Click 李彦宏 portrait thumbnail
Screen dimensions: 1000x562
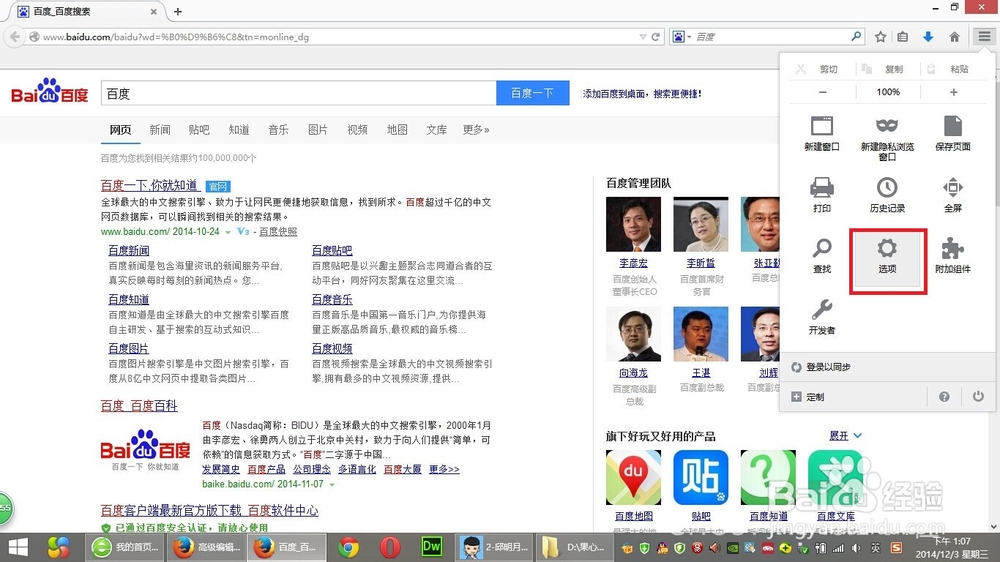633,224
